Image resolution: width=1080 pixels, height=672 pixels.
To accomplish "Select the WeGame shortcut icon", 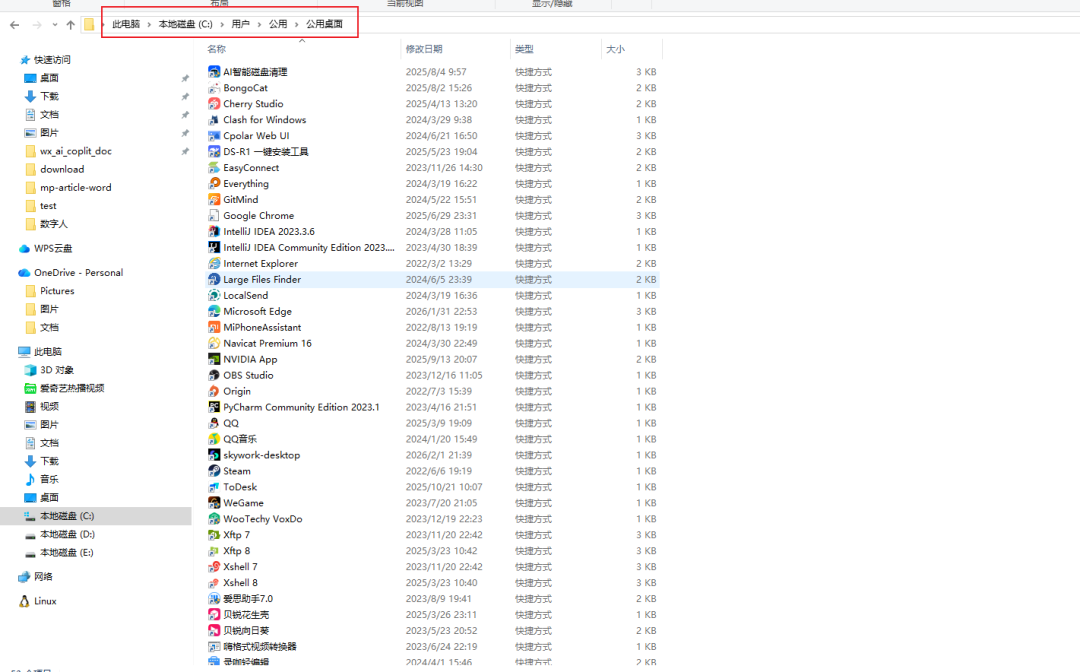I will 214,503.
